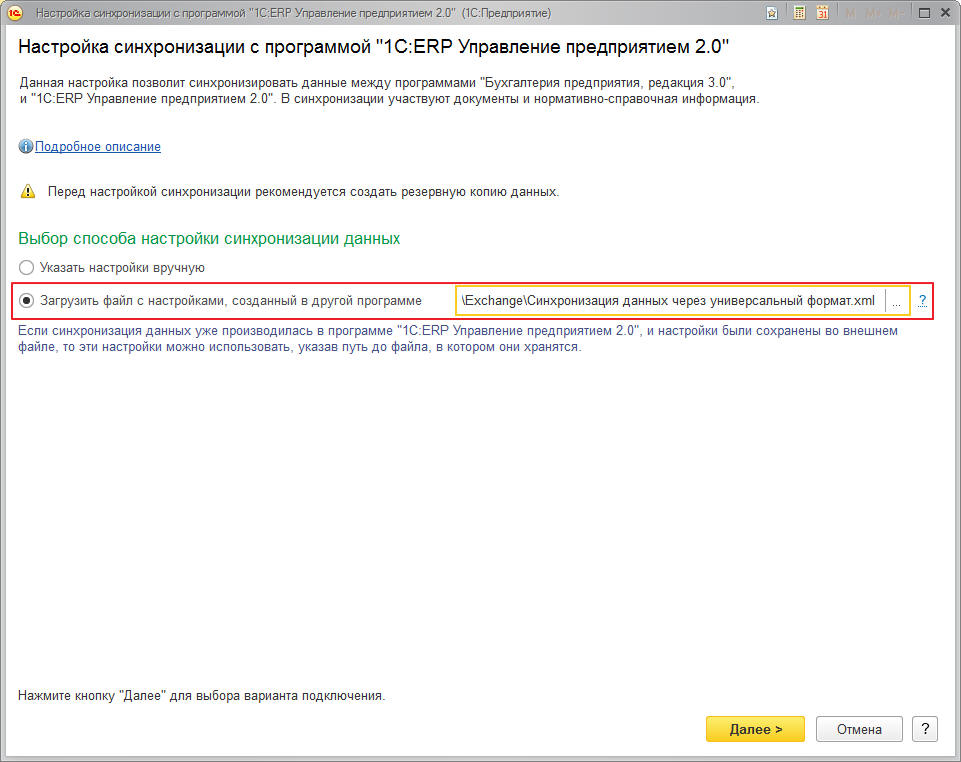Viewport: 961px width, 762px height.
Task: Open blue '?' hint next to file path
Action: tap(922, 300)
